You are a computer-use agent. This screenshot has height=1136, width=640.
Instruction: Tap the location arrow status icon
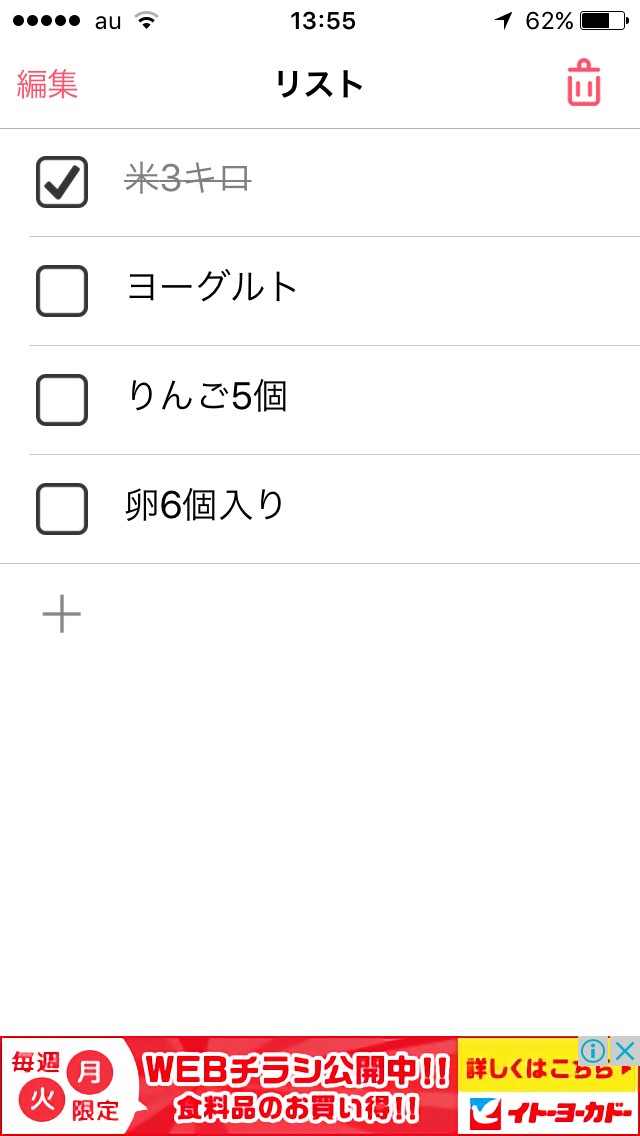tap(503, 20)
